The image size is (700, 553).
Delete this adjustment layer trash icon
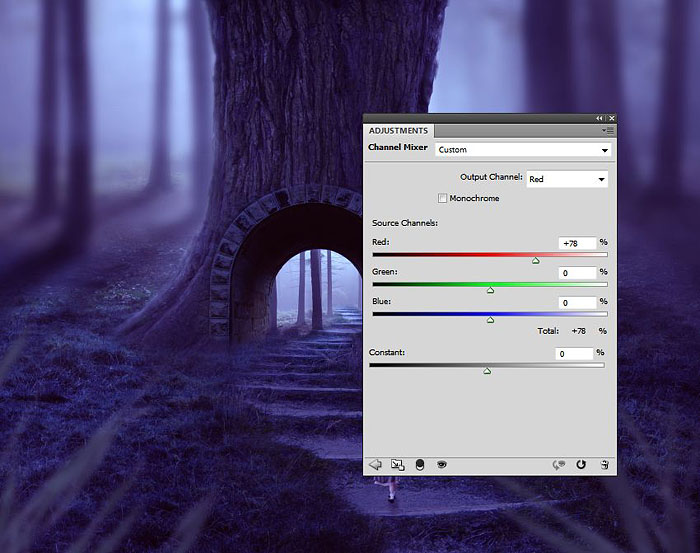click(604, 464)
